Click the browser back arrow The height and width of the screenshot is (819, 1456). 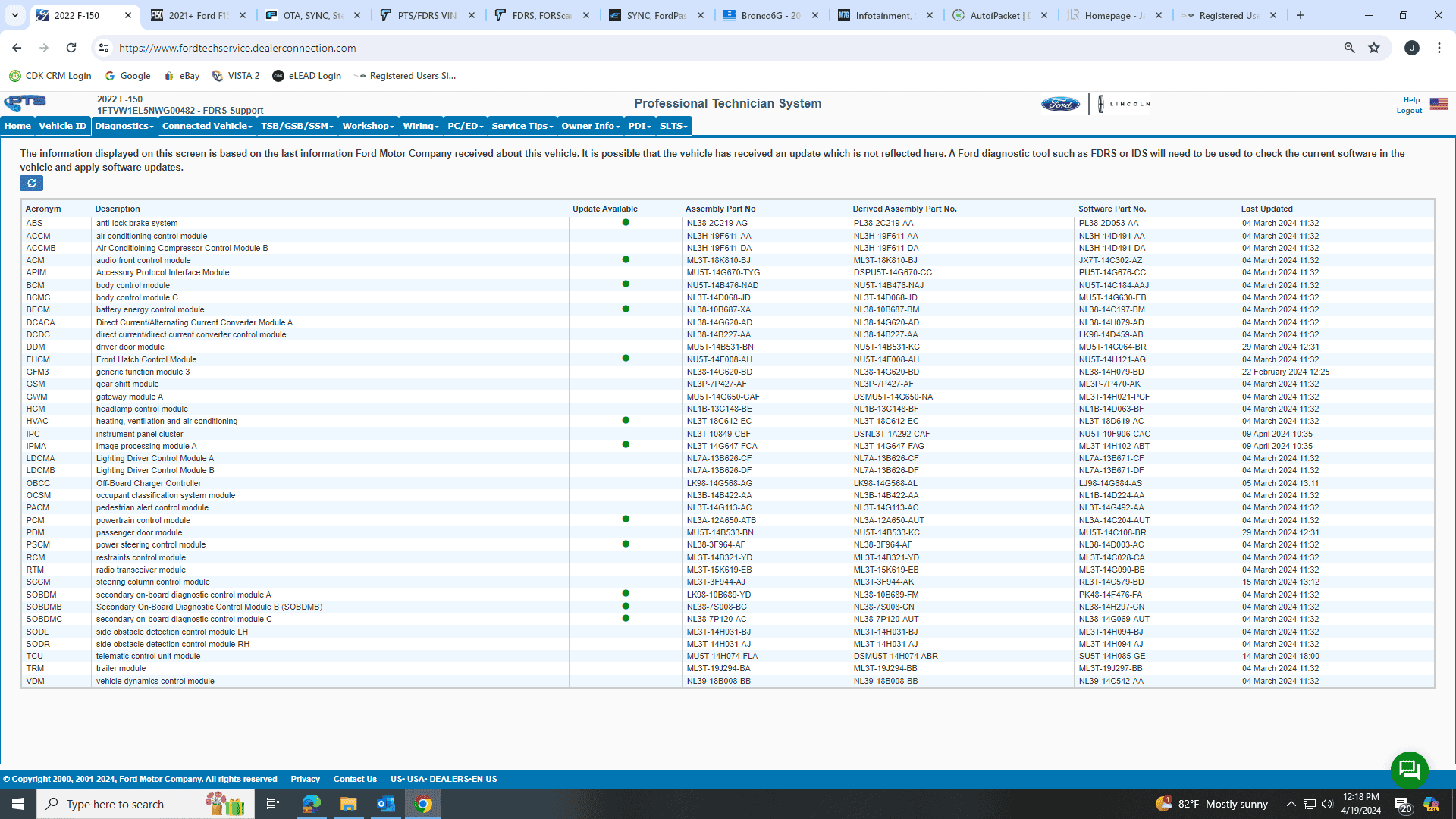pos(17,48)
